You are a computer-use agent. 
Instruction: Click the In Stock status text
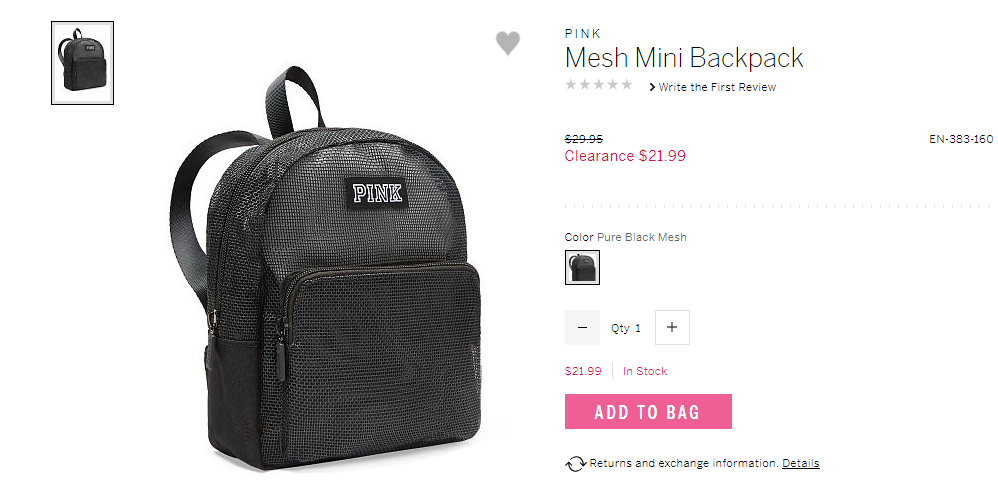pyautogui.click(x=645, y=371)
